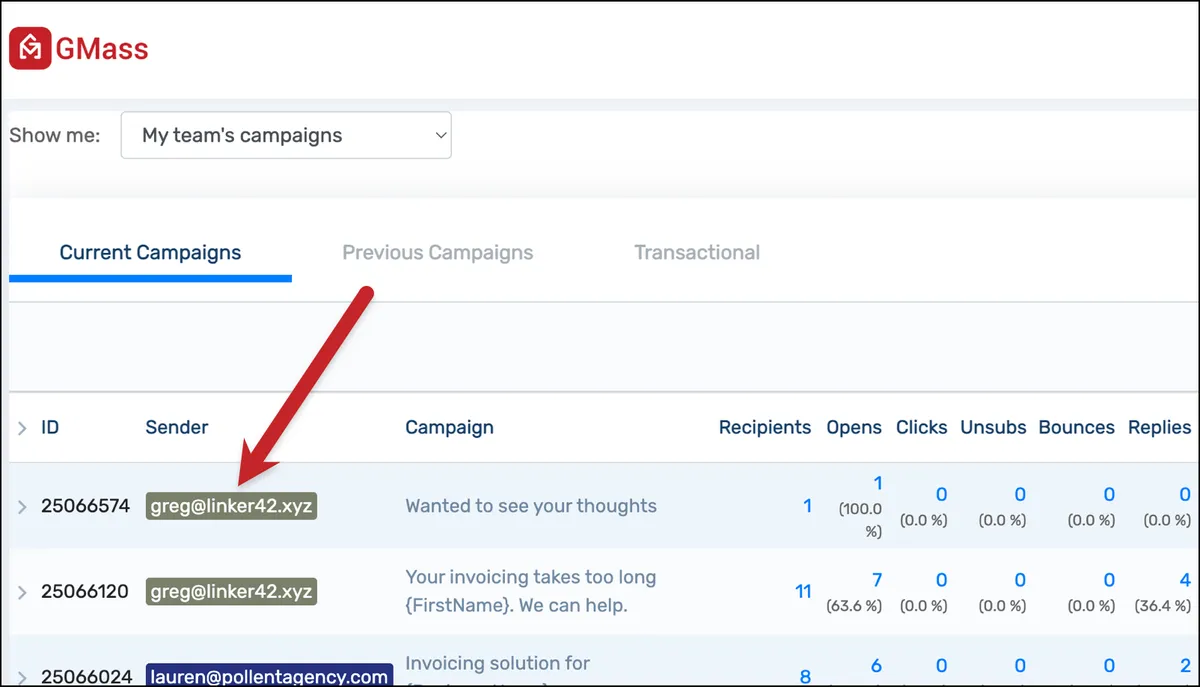Click unsubs count 0 for campaign 25066574
The height and width of the screenshot is (687, 1200).
(x=1020, y=494)
